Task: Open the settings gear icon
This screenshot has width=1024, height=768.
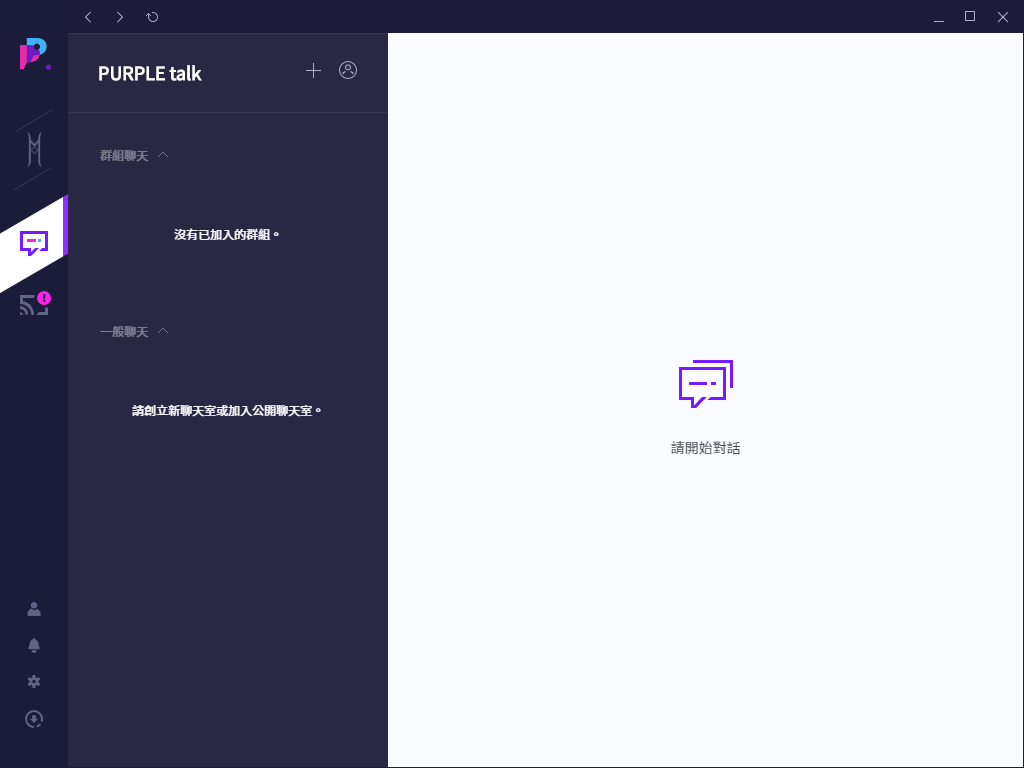Action: [x=33, y=681]
